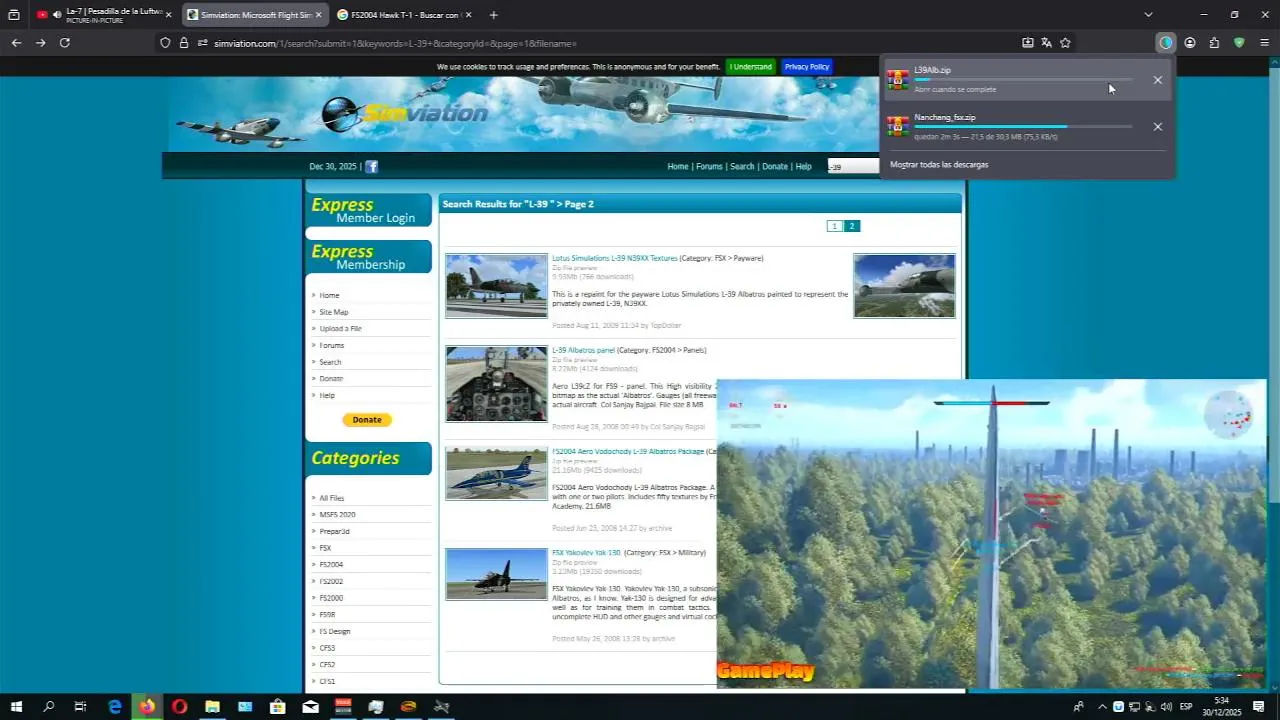Open the tab overview icon at far left
Image resolution: width=1280 pixels, height=720 pixels.
(13, 15)
